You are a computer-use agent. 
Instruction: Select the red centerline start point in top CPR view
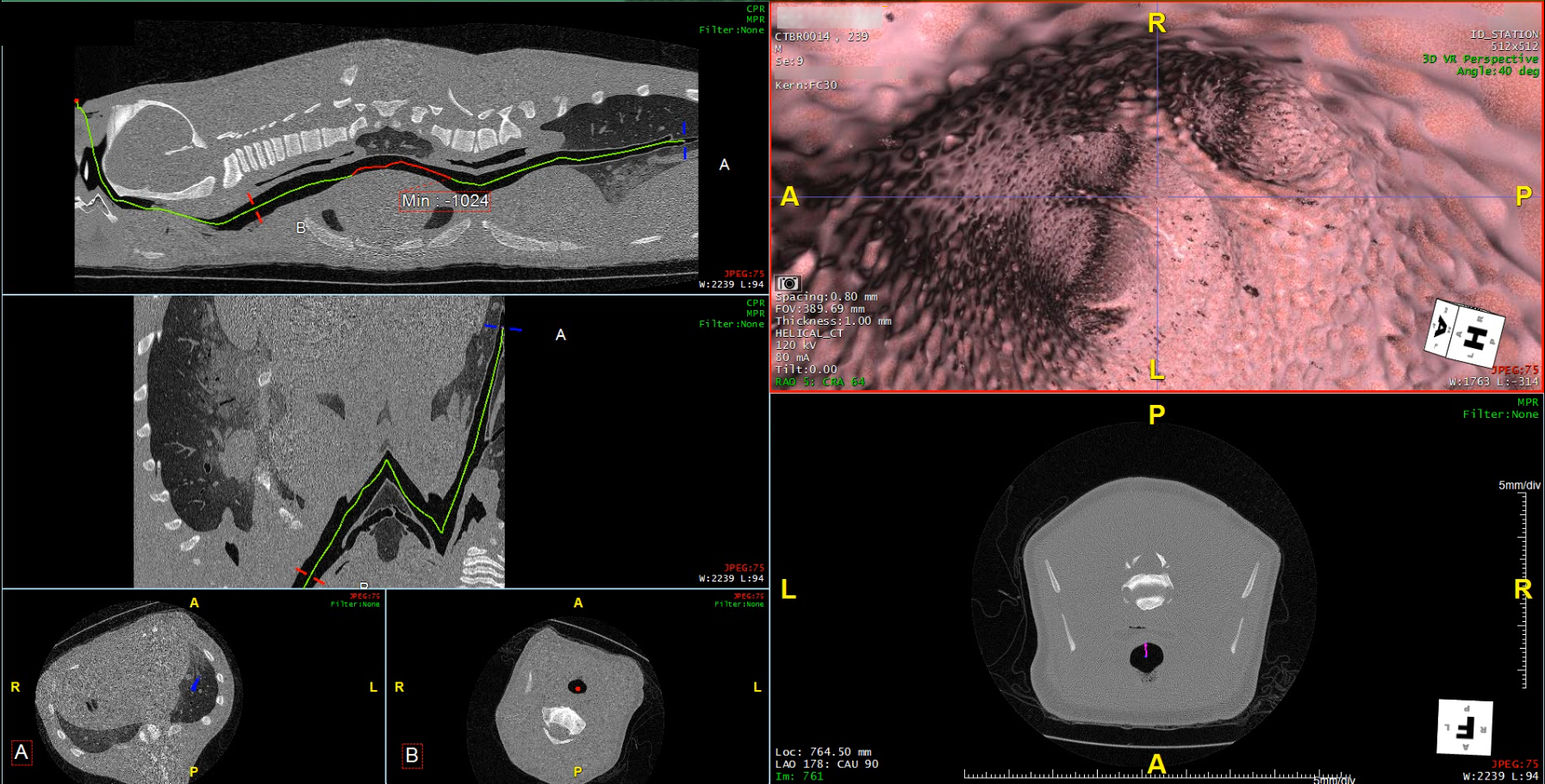point(77,102)
